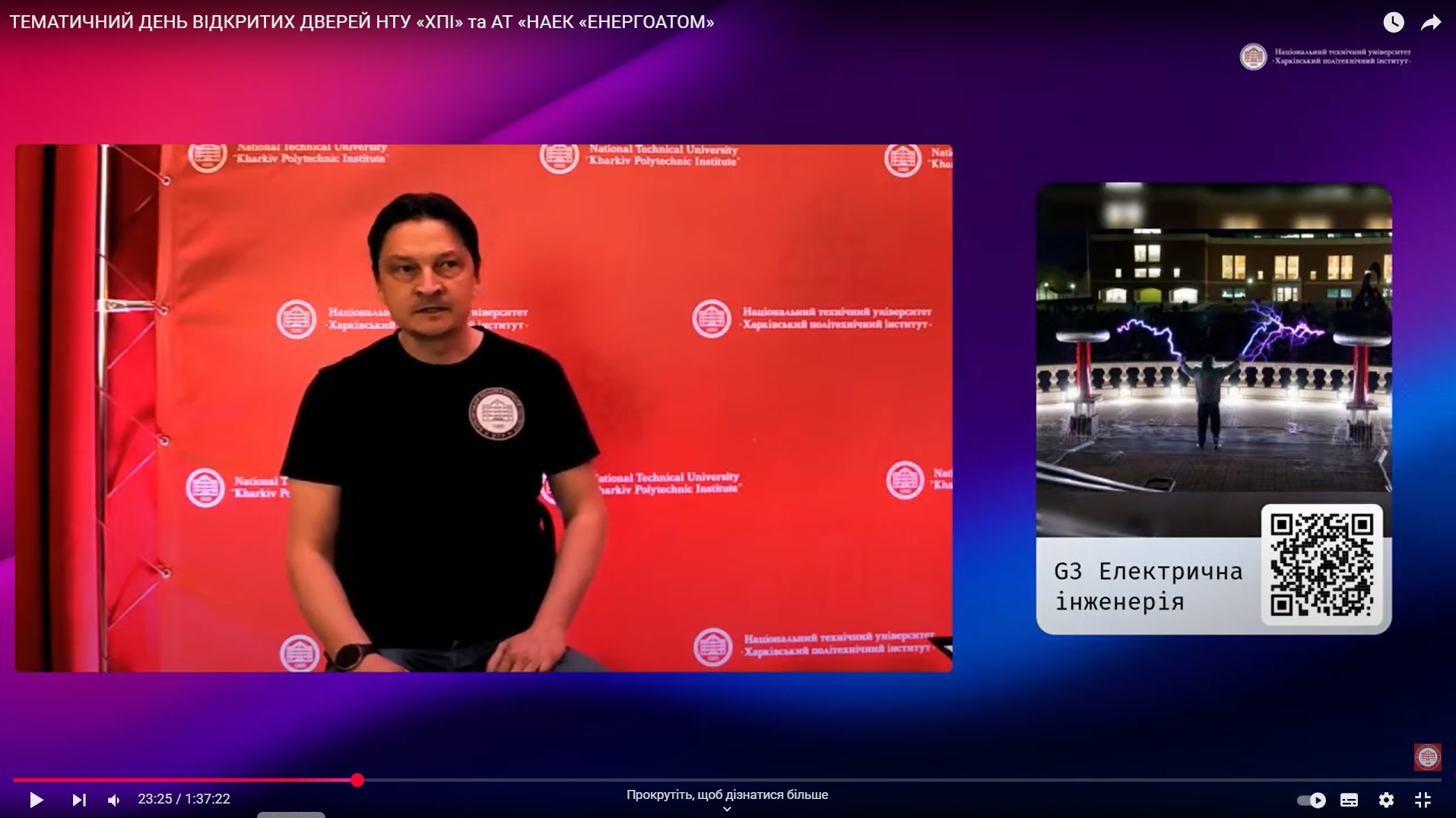Open the Share arrow in the top corner
This screenshot has width=1456, height=818.
[x=1431, y=22]
